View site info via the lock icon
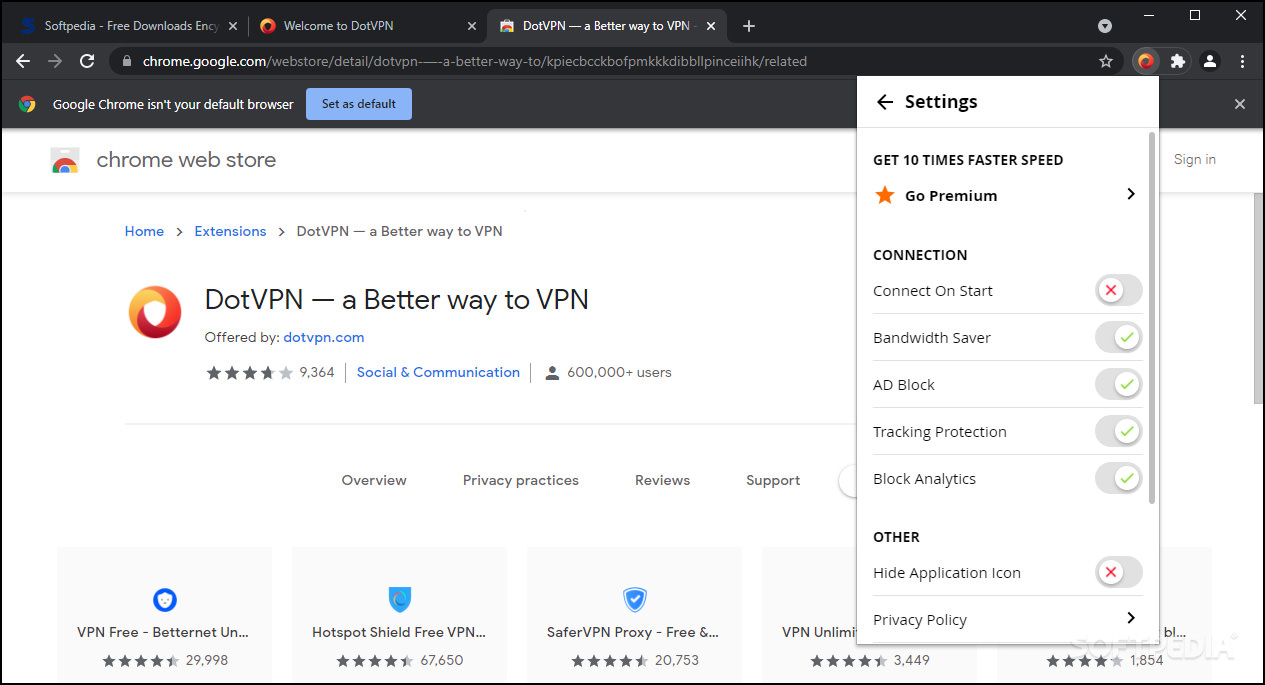Viewport: 1265px width, 685px height. 126,61
